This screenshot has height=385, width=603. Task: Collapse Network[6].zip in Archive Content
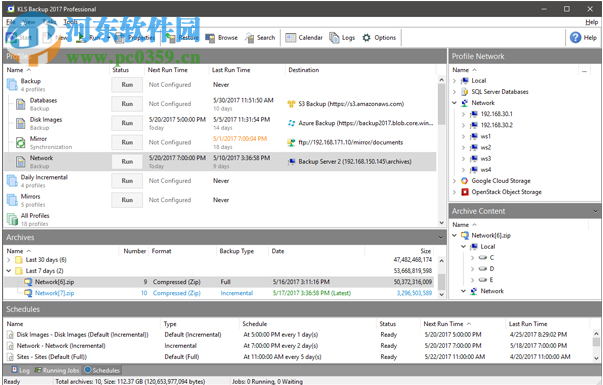coord(455,235)
